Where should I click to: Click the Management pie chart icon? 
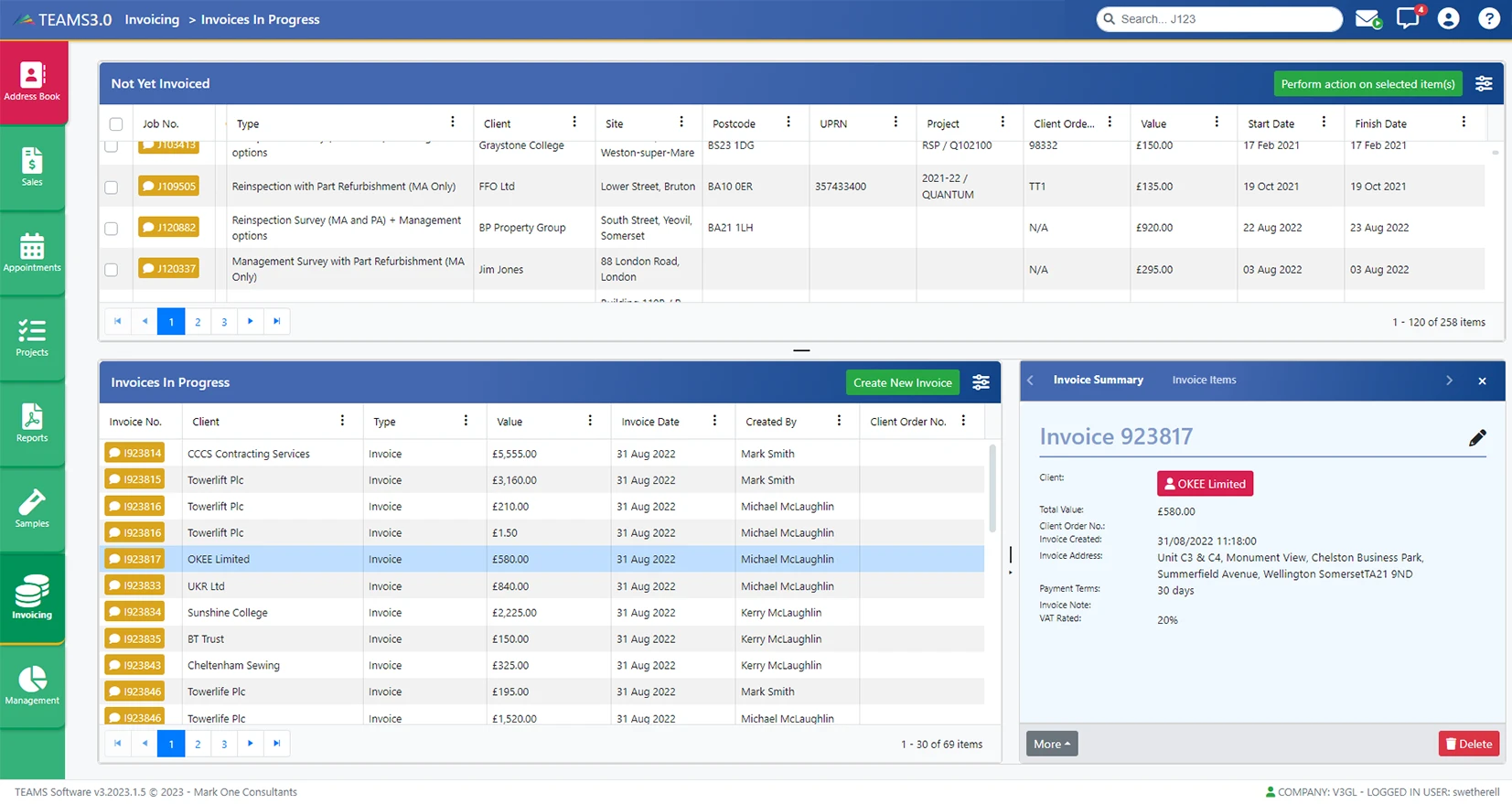(x=32, y=685)
